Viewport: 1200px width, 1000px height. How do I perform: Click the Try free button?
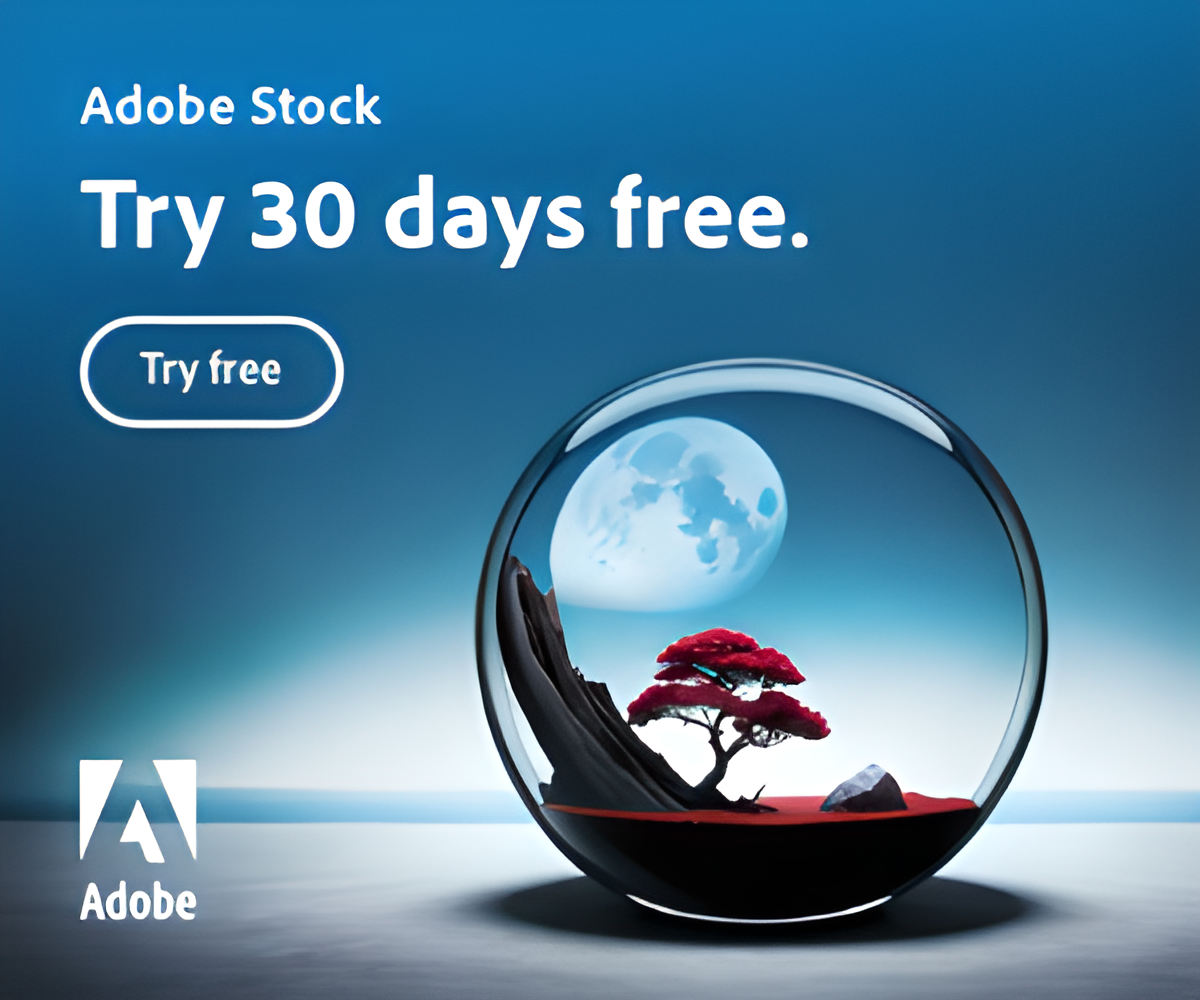point(212,371)
